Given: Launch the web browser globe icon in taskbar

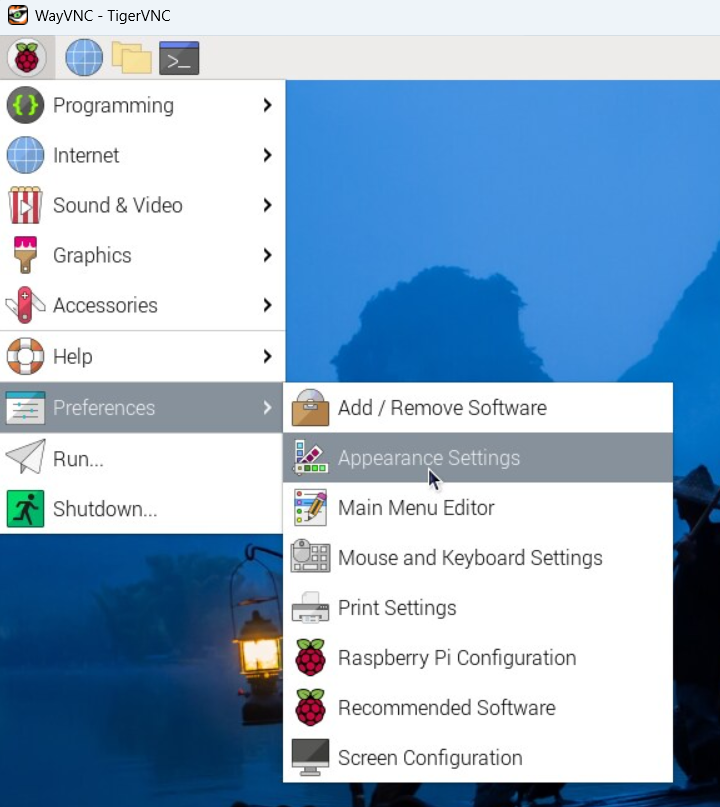Looking at the screenshot, I should 84,58.
